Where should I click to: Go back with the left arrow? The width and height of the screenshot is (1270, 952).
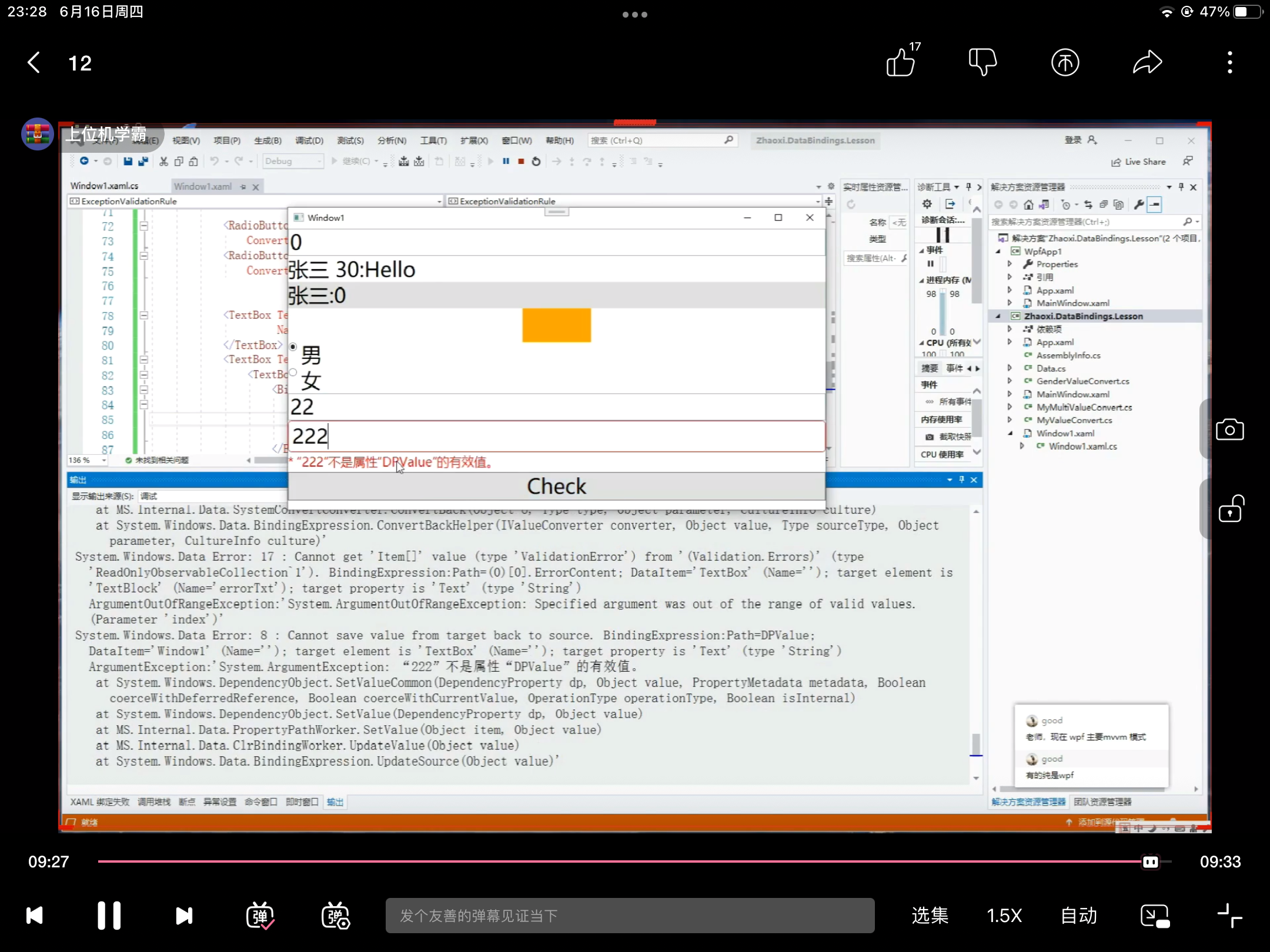coord(34,62)
